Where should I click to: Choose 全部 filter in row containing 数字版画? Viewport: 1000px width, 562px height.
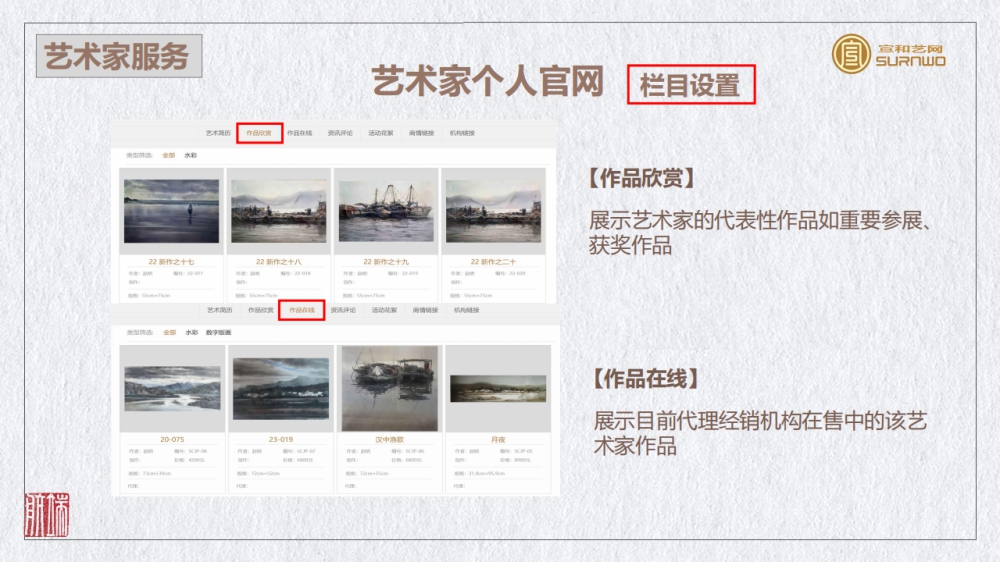[169, 333]
